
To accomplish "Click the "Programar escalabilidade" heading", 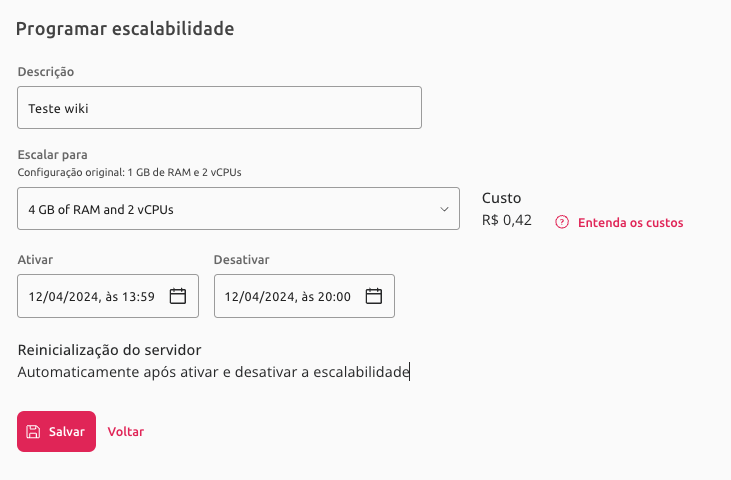I will coord(125,29).
